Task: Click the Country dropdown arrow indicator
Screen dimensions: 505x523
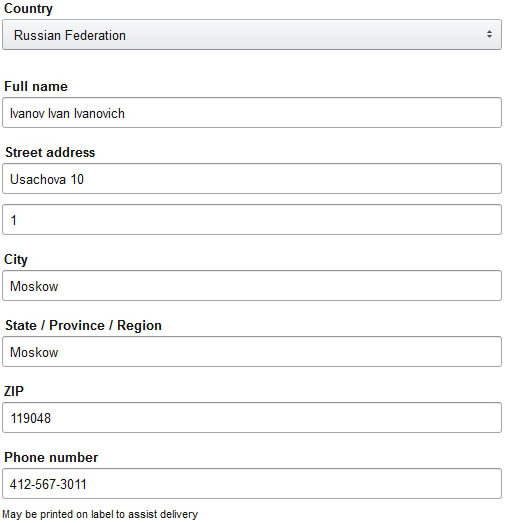Action: click(x=489, y=34)
